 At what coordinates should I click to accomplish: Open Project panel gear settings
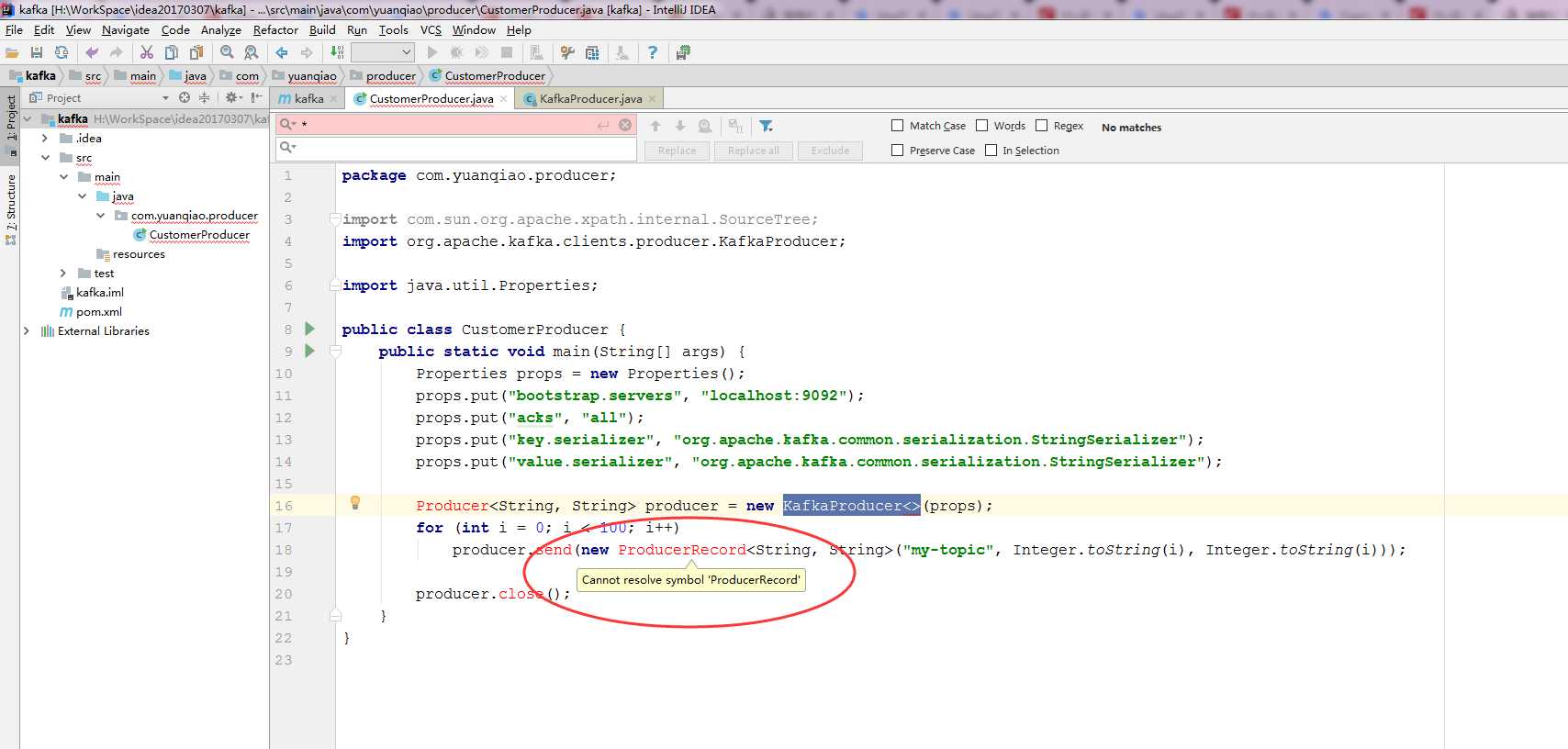coord(233,97)
